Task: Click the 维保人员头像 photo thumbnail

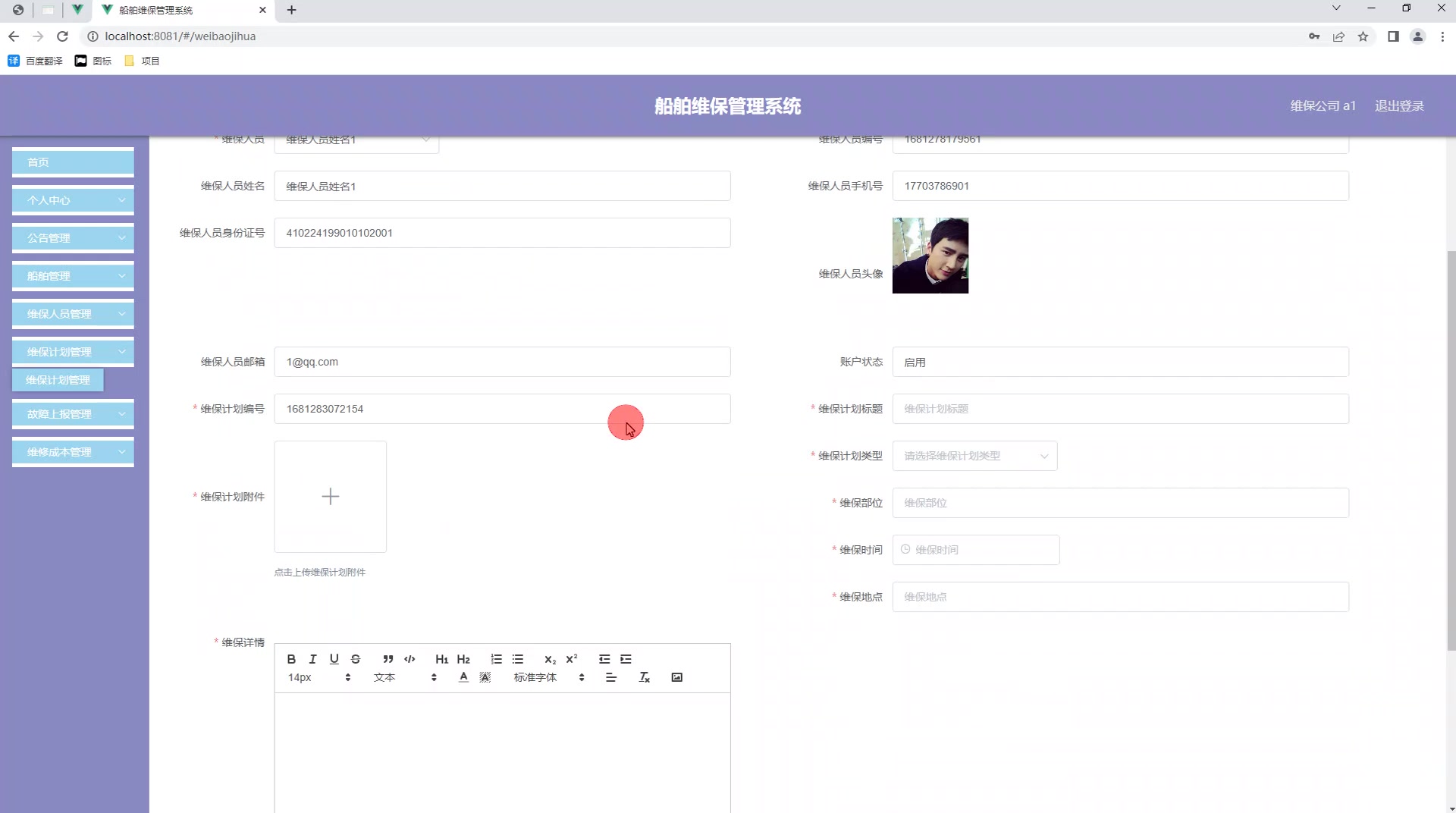Action: tap(930, 256)
